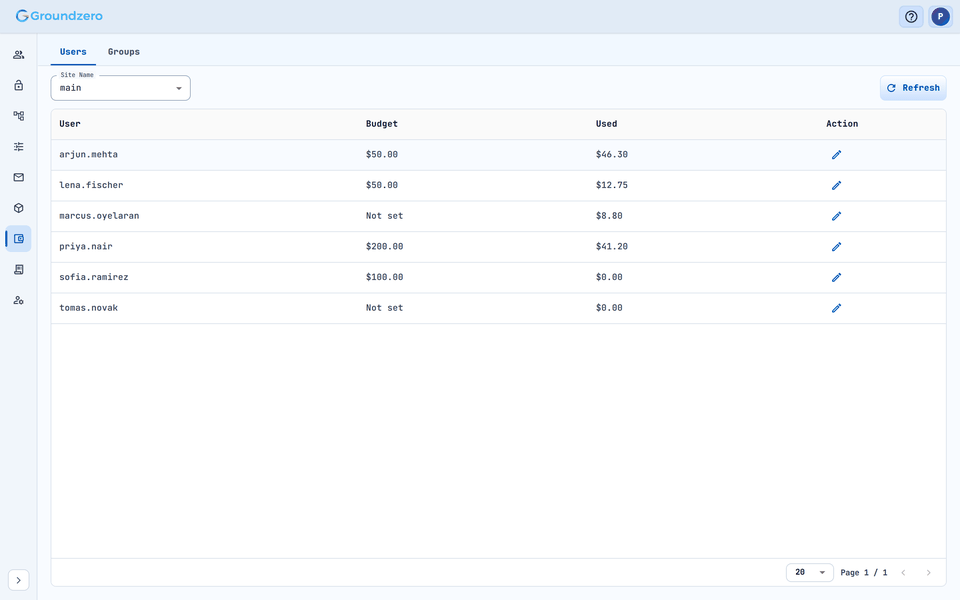Select the sofia.ramirez username cell
The height and width of the screenshot is (600, 960).
coord(94,277)
